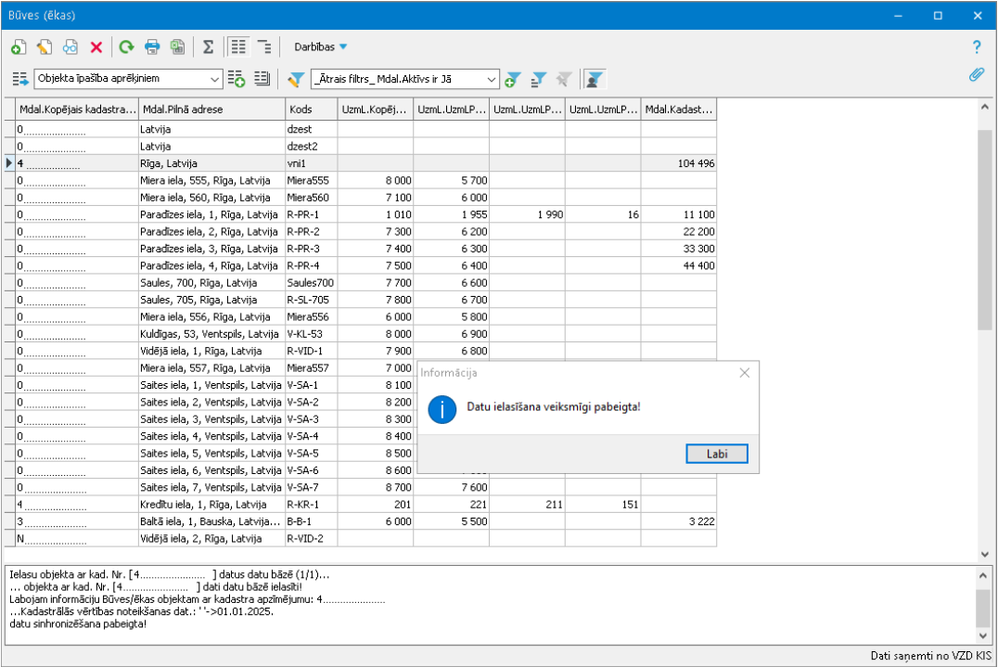This screenshot has width=998, height=668.
Task: Click code cell V-SA-4
Action: tap(311, 436)
